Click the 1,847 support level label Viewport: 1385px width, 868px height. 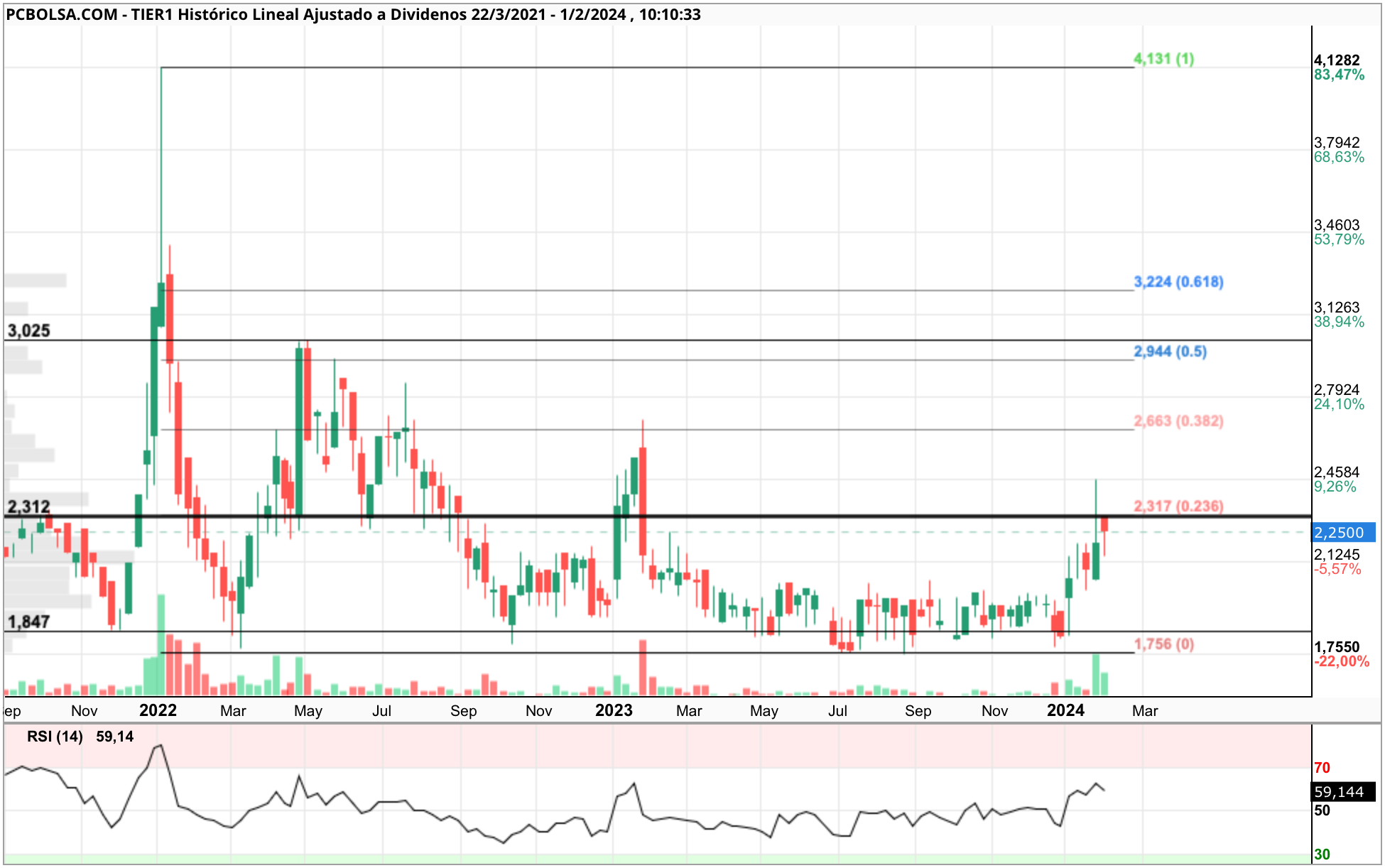29,622
